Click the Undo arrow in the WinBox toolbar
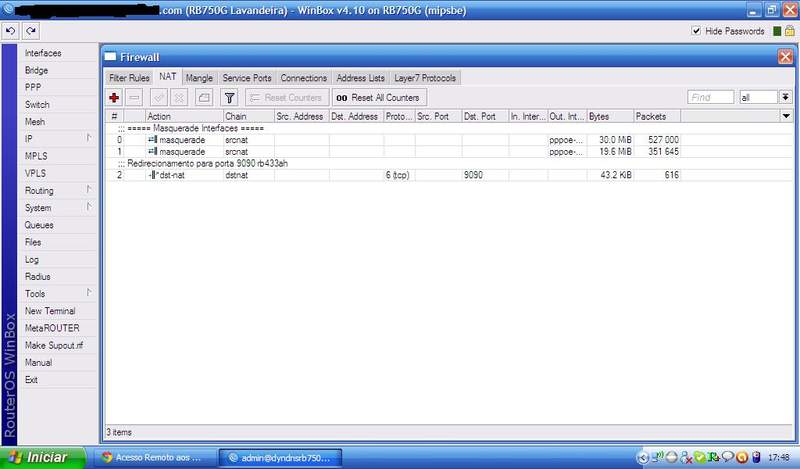The width and height of the screenshot is (800, 469). [x=10, y=31]
